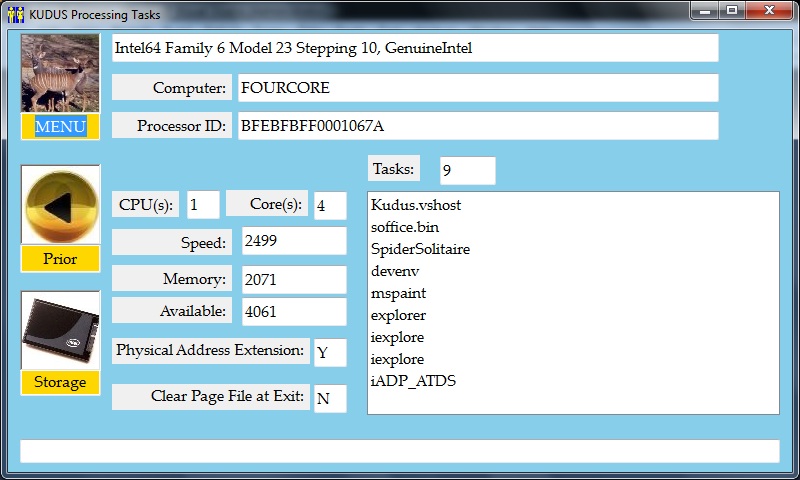Pick mspaint from the task list
Screen dimensions: 800x480
click(398, 293)
